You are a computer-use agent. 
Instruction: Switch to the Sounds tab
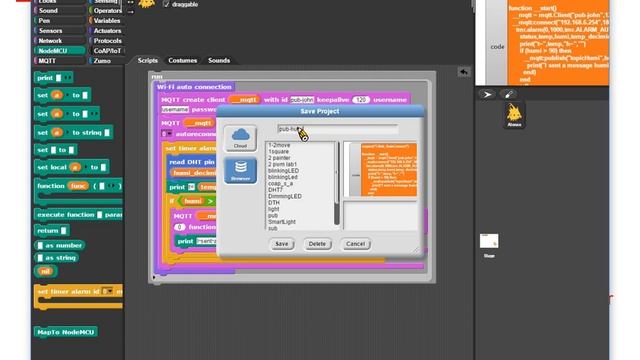click(219, 60)
